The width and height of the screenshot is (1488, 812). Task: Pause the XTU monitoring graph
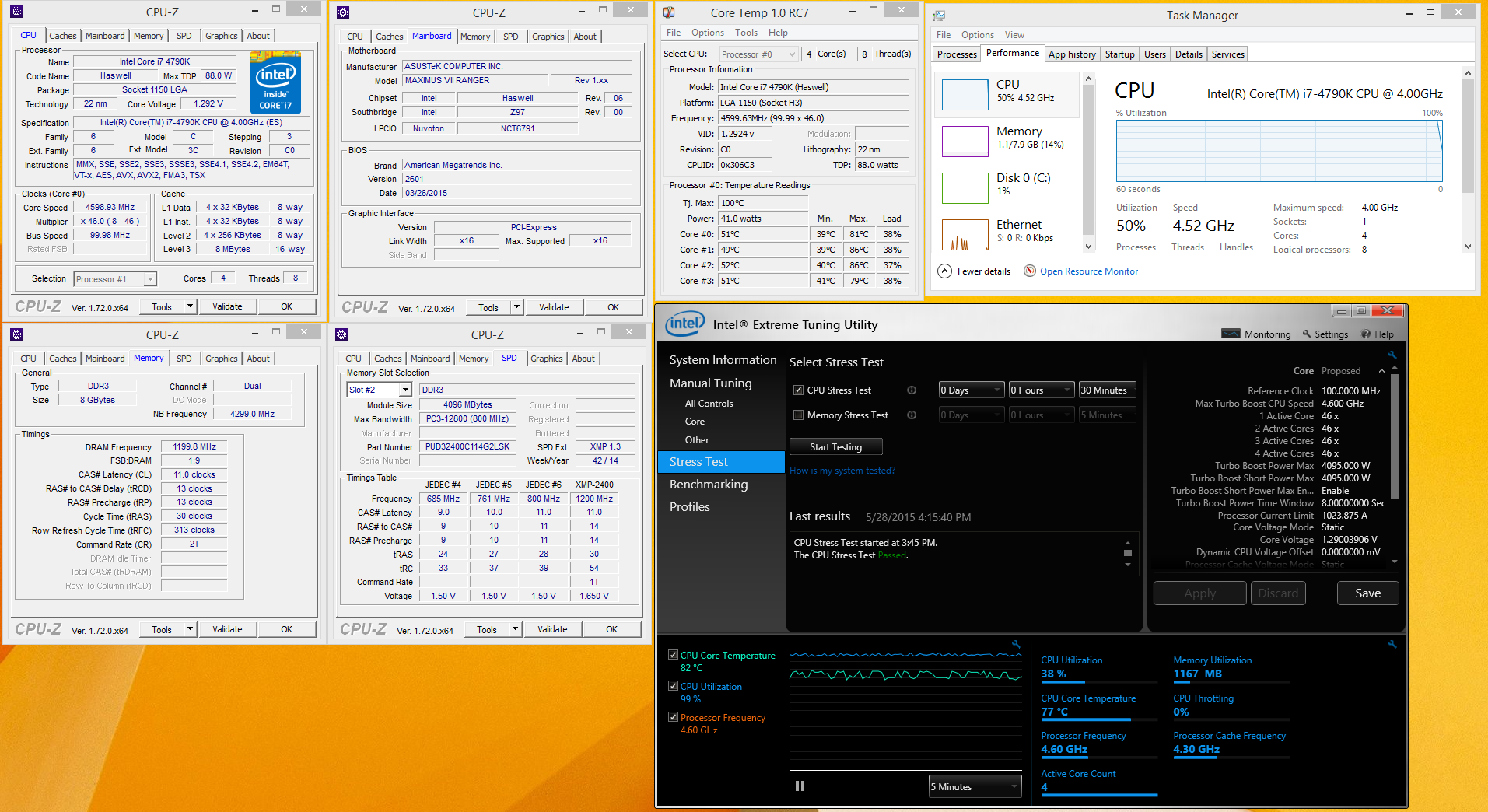[800, 786]
